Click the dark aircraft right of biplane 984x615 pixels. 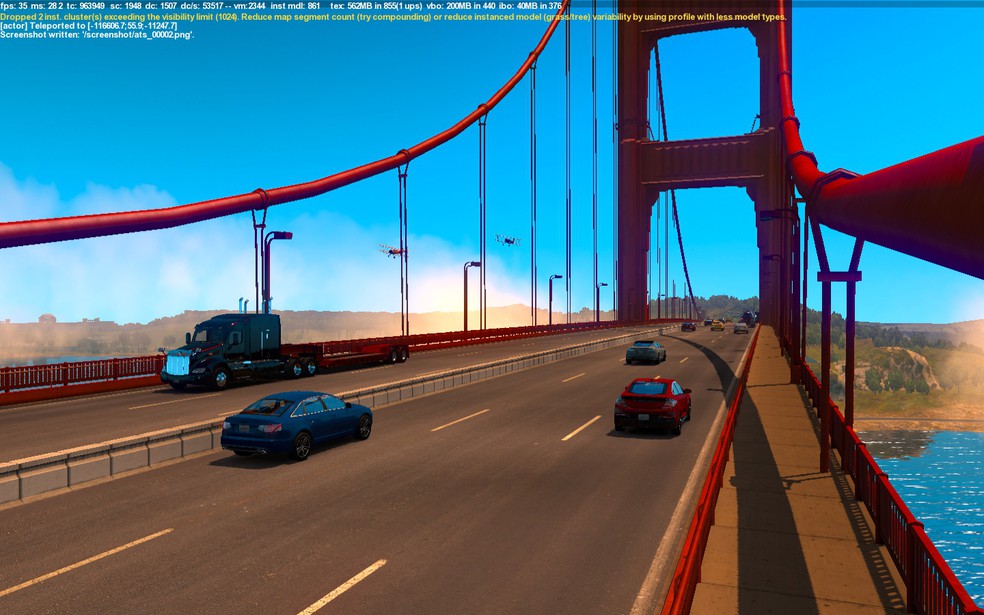(x=508, y=240)
